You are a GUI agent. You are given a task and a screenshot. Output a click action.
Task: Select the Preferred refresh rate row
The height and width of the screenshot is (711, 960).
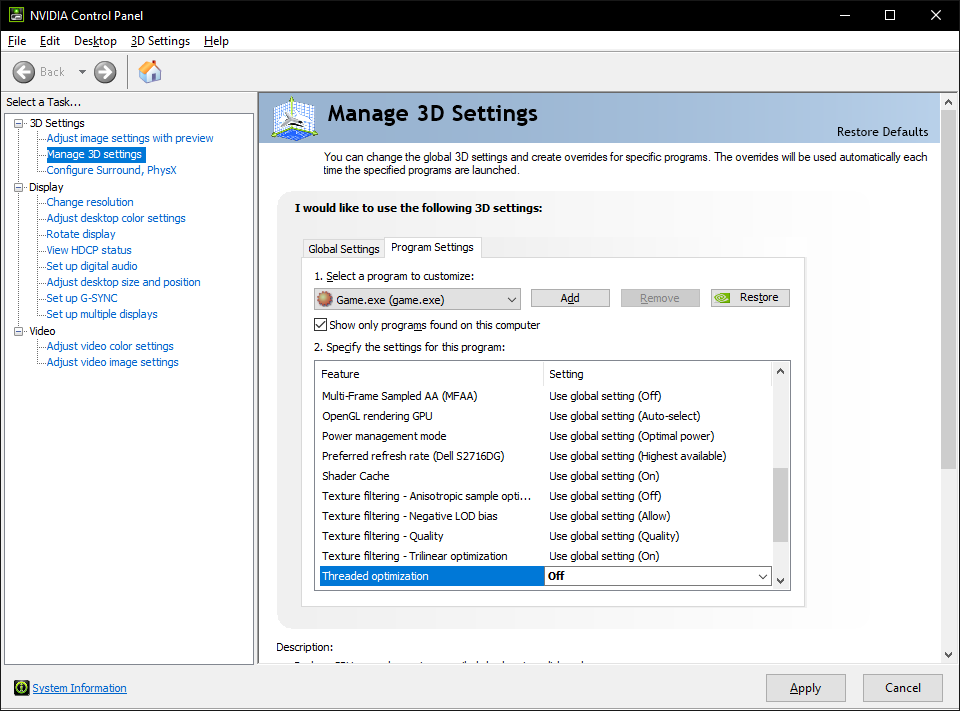point(545,456)
